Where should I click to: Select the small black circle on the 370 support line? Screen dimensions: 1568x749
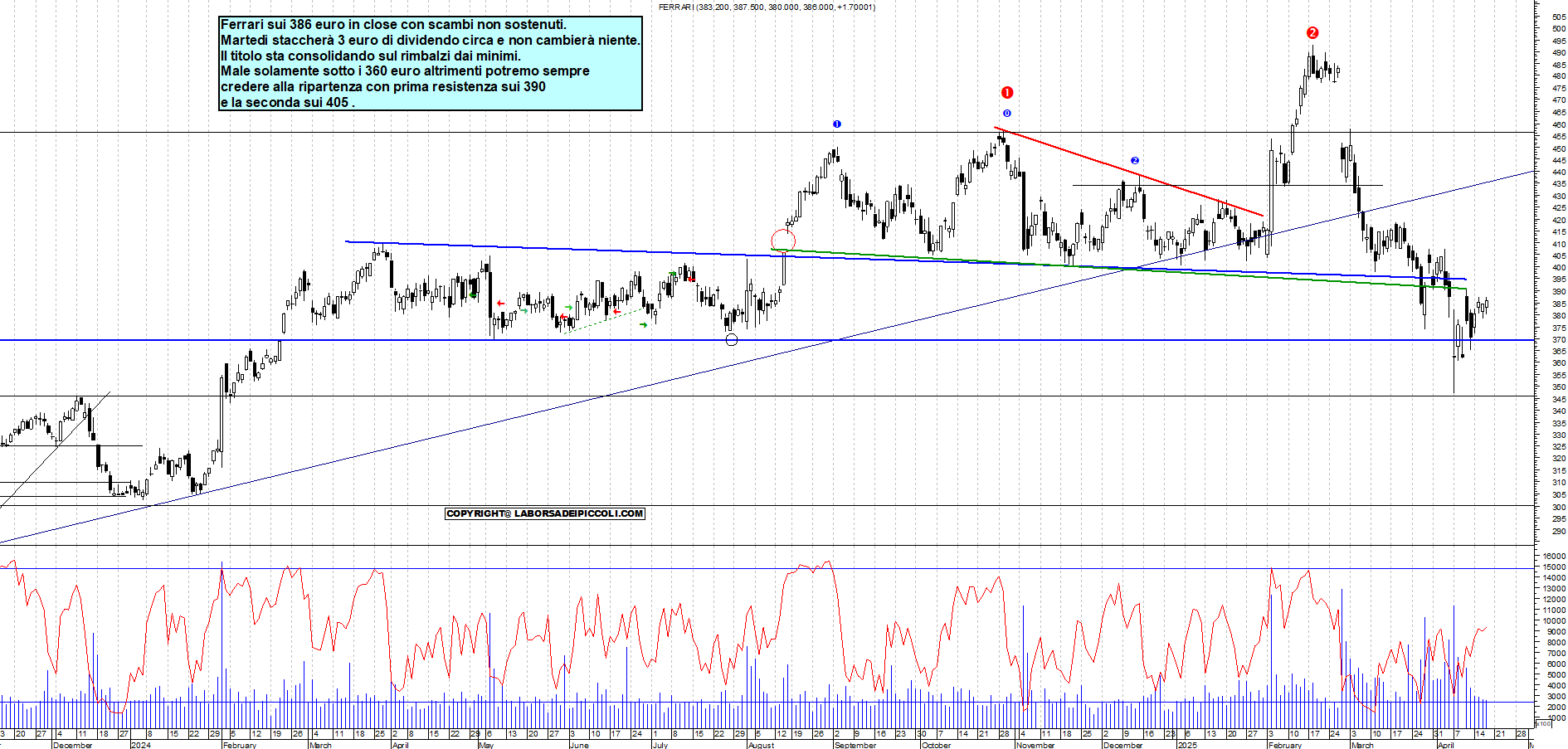point(732,340)
